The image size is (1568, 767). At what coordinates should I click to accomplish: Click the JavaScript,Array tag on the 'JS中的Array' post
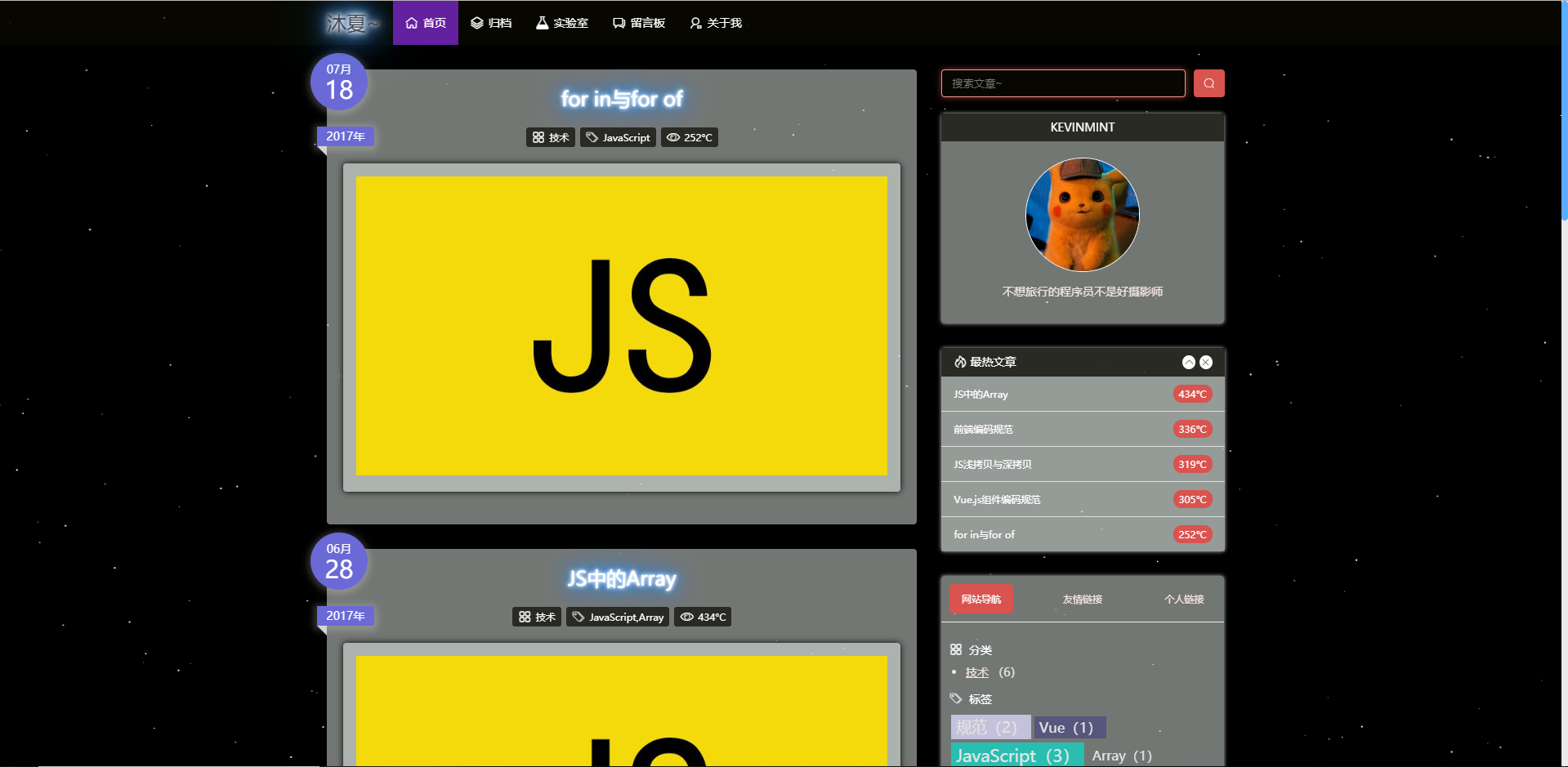point(618,617)
